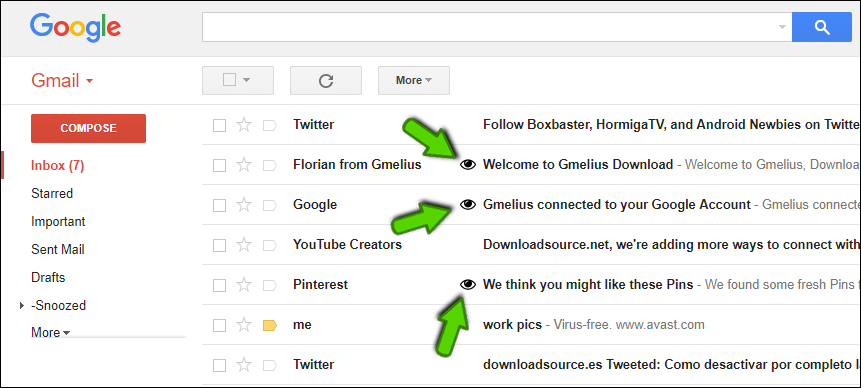The image size is (861, 388).
Task: Open the Important folder
Action: coord(58,222)
